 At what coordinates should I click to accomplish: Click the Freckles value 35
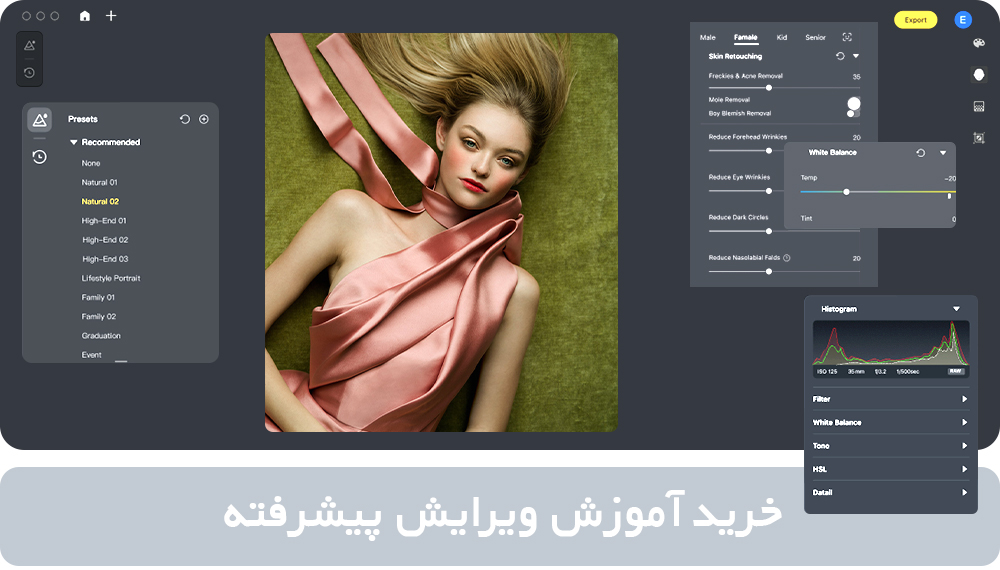click(x=857, y=77)
